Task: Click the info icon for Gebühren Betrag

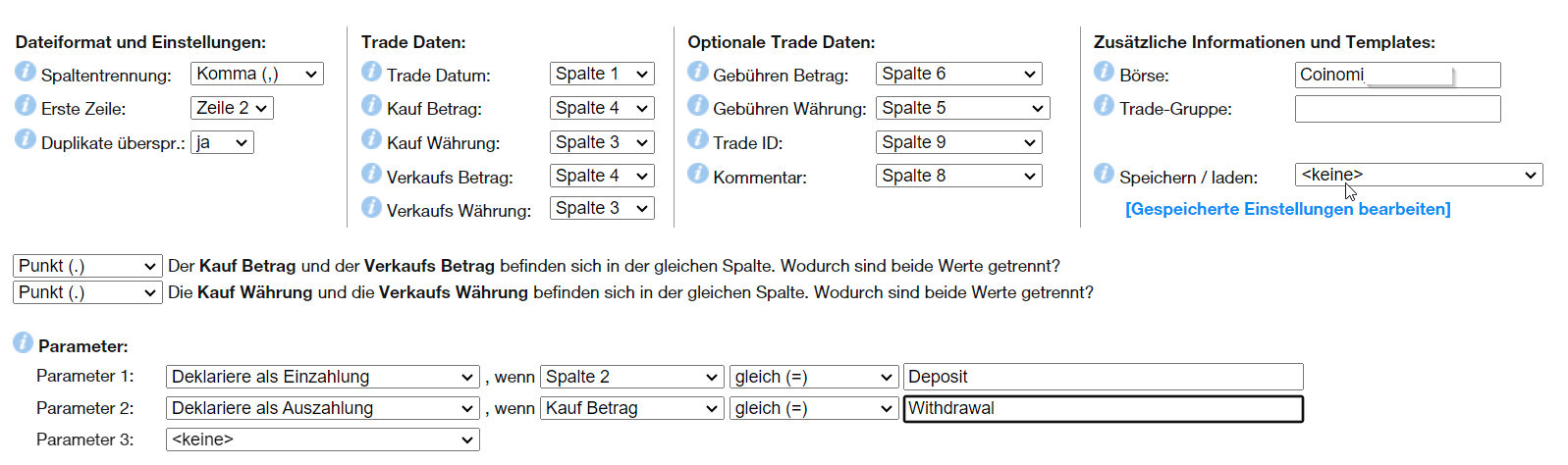Action: (x=698, y=72)
